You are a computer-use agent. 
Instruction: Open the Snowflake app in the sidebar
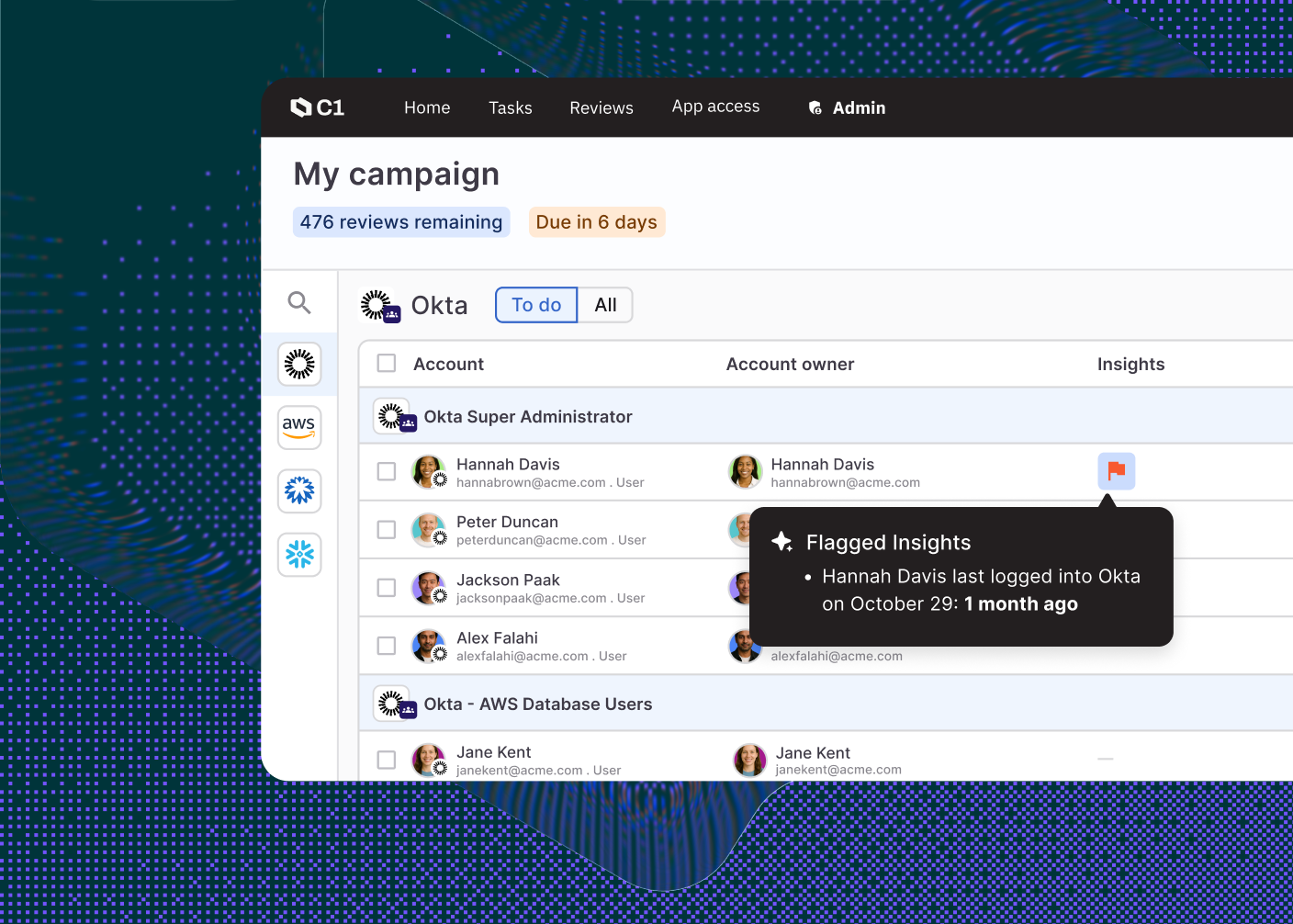[x=299, y=554]
